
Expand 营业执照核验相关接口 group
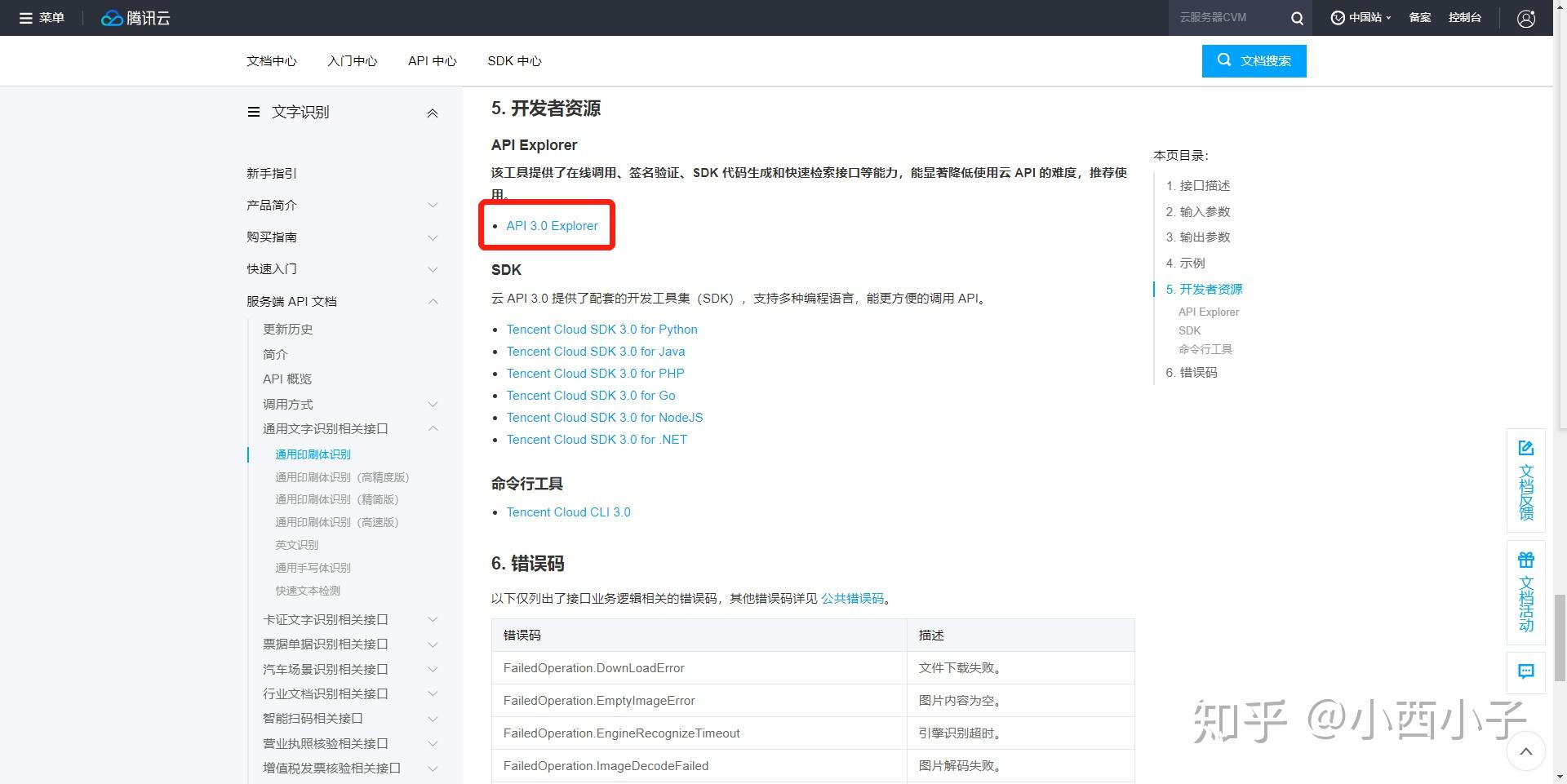coord(433,744)
